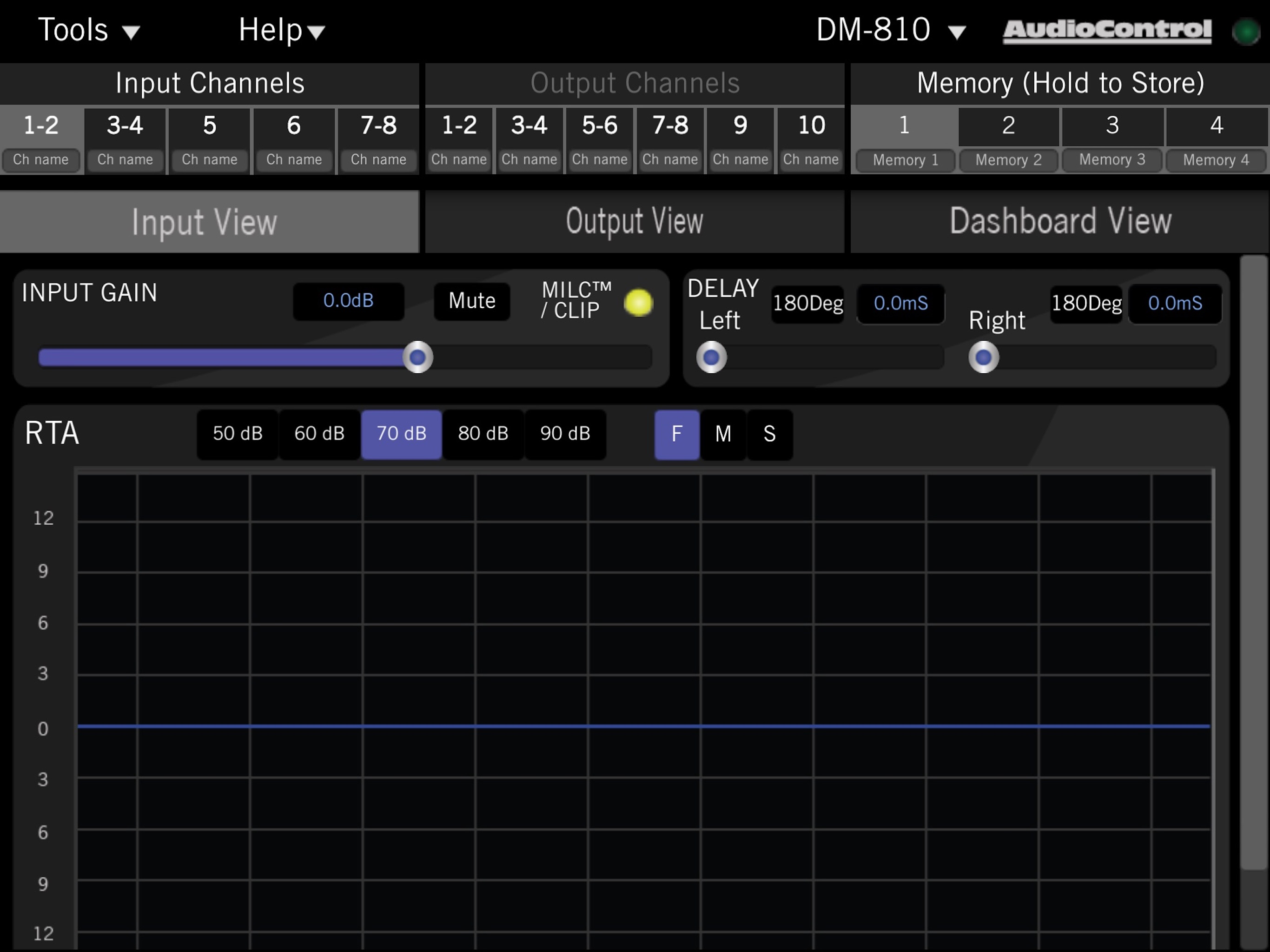Open the Help dropdown menu

pyautogui.click(x=281, y=30)
